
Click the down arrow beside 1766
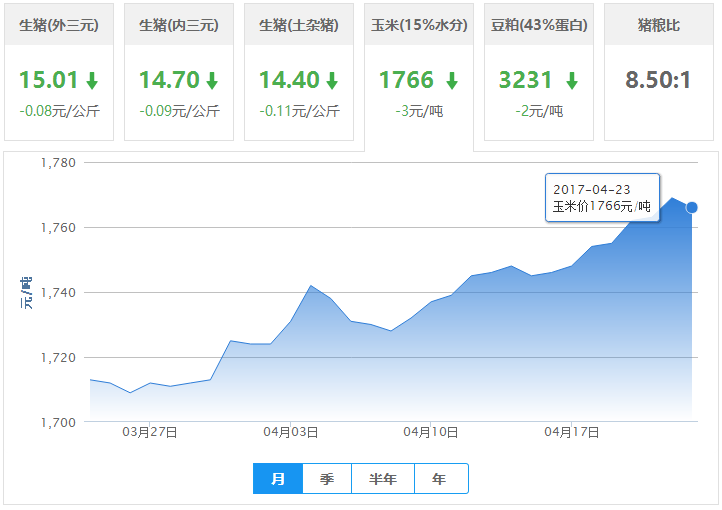click(x=452, y=81)
